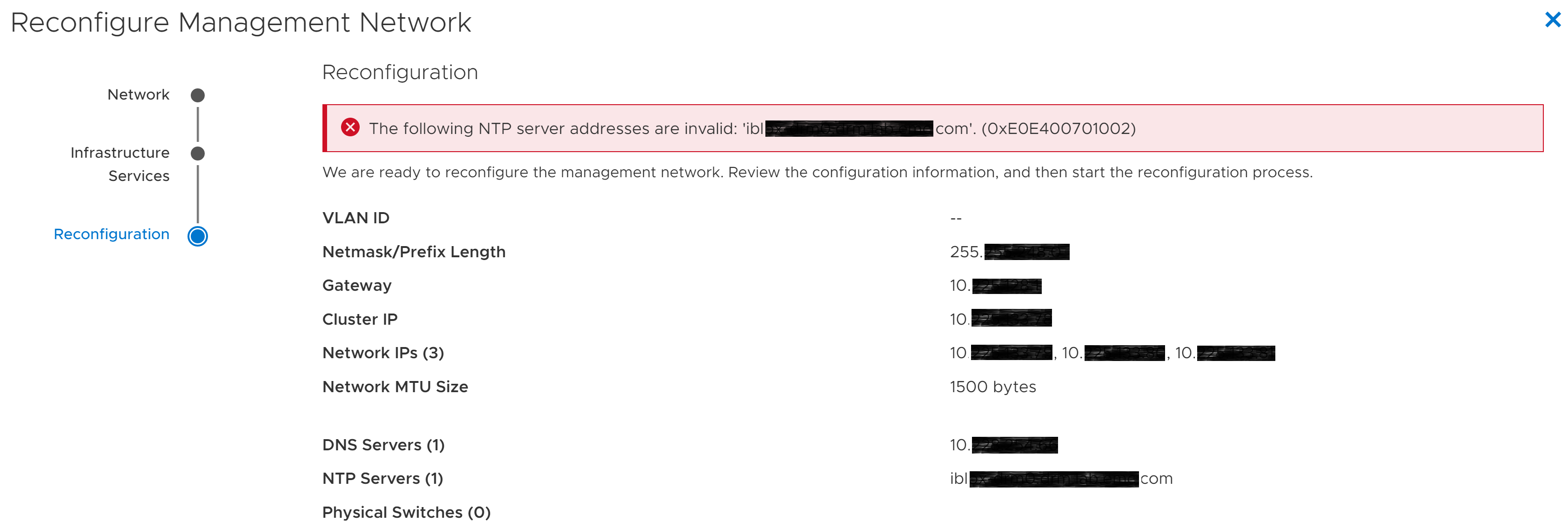Select the active Reconfiguration radio-style marker
The height and width of the screenshot is (528, 1568).
(197, 237)
